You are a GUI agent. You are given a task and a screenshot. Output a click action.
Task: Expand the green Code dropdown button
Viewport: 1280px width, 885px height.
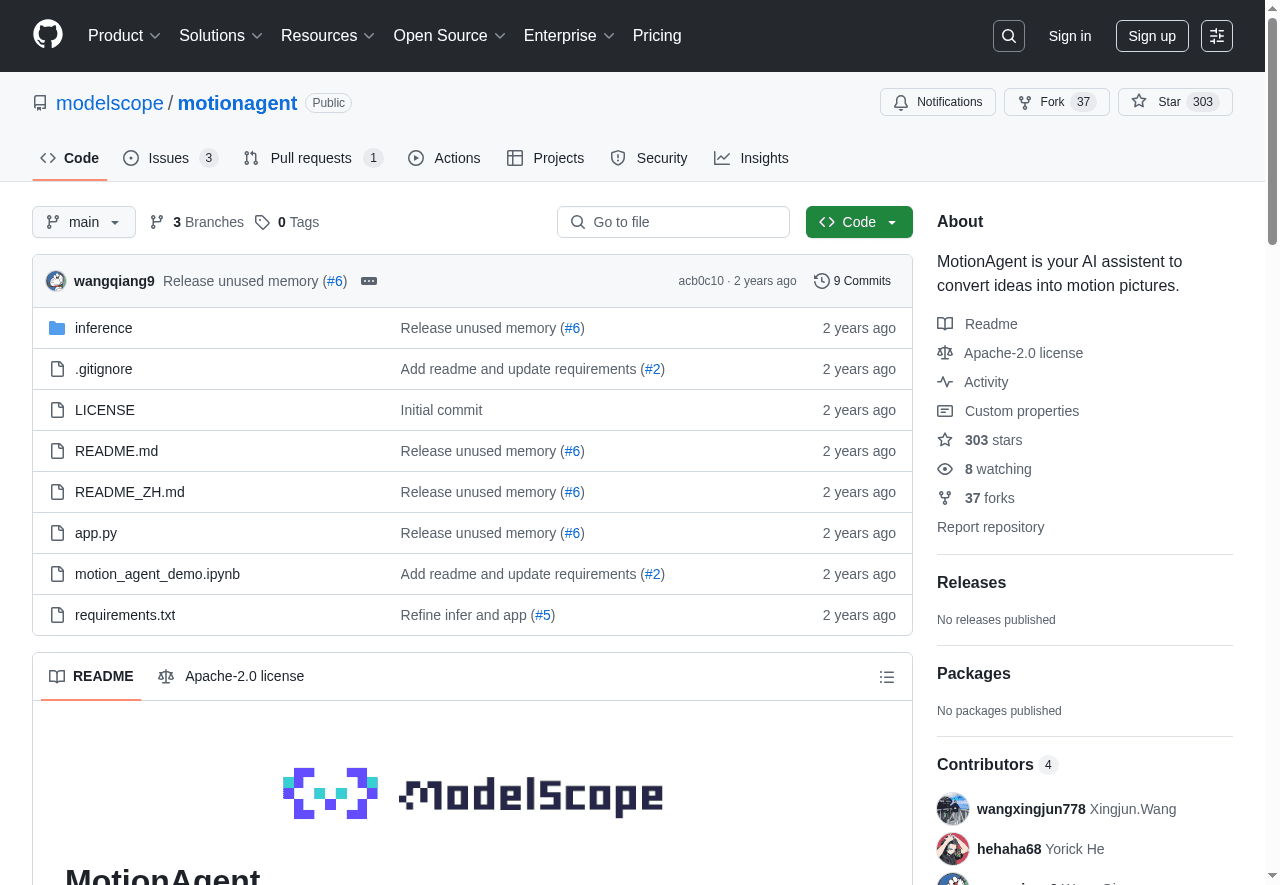pos(859,222)
